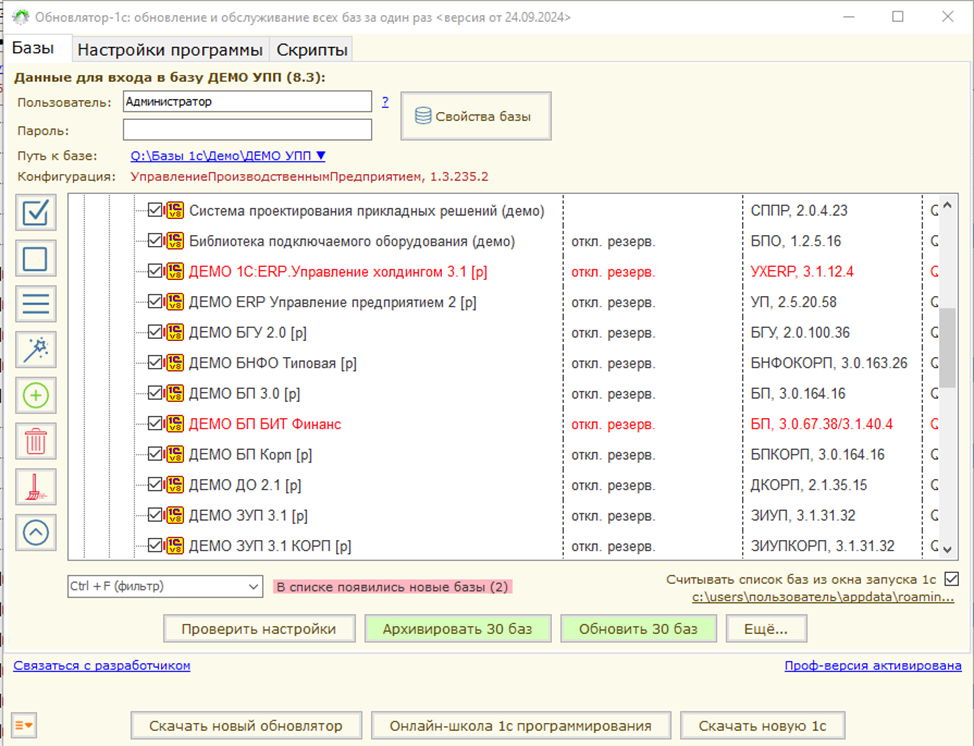The height and width of the screenshot is (746, 974).
Task: Select ДЕМО ЗУП 3.1 КОРП row text
Action: point(270,546)
